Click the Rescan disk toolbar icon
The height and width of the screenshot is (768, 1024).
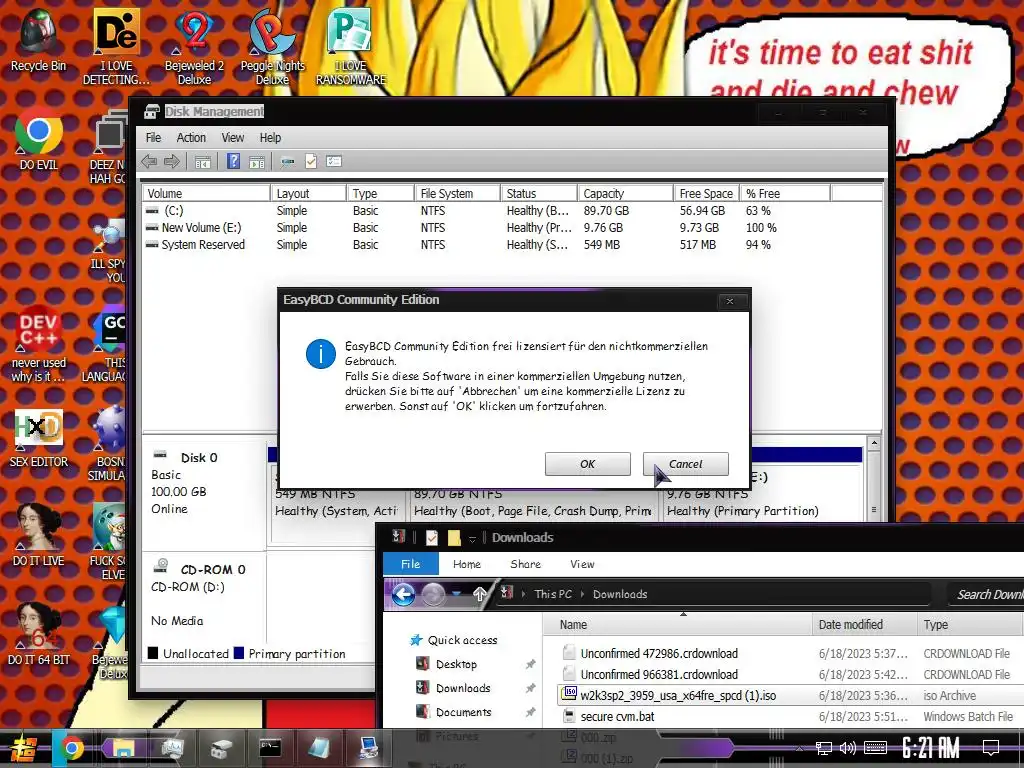point(287,161)
